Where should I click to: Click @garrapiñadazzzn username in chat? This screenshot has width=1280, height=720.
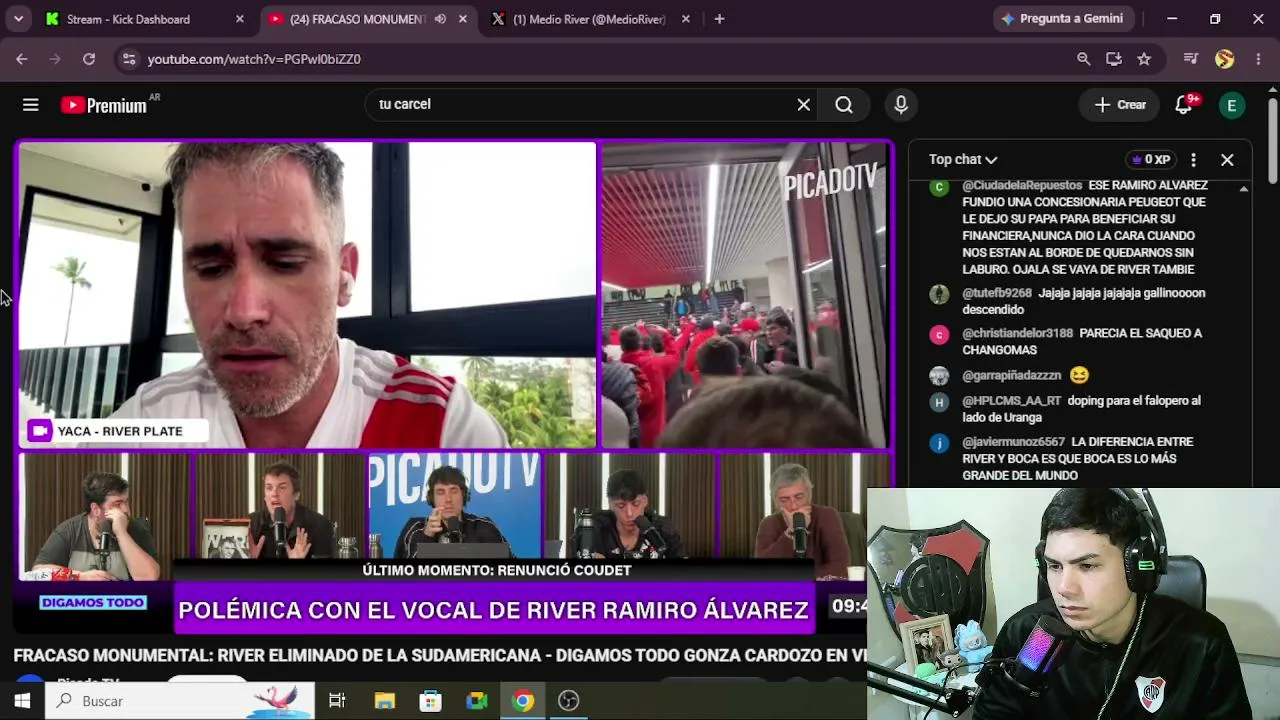click(x=1011, y=375)
